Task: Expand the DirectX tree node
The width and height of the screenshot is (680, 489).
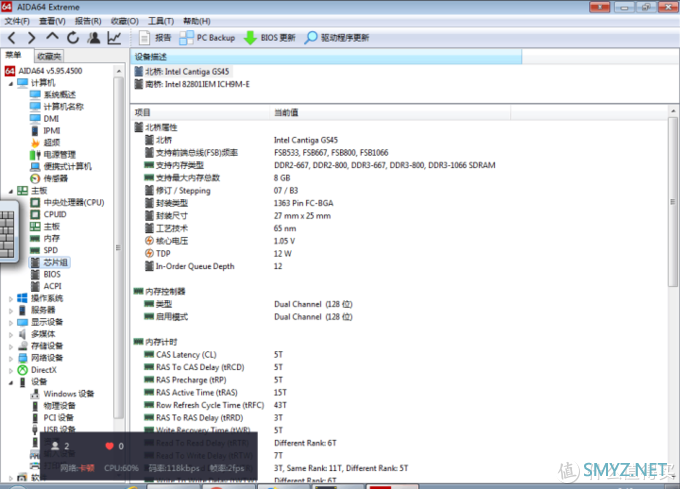Action: click(11, 370)
